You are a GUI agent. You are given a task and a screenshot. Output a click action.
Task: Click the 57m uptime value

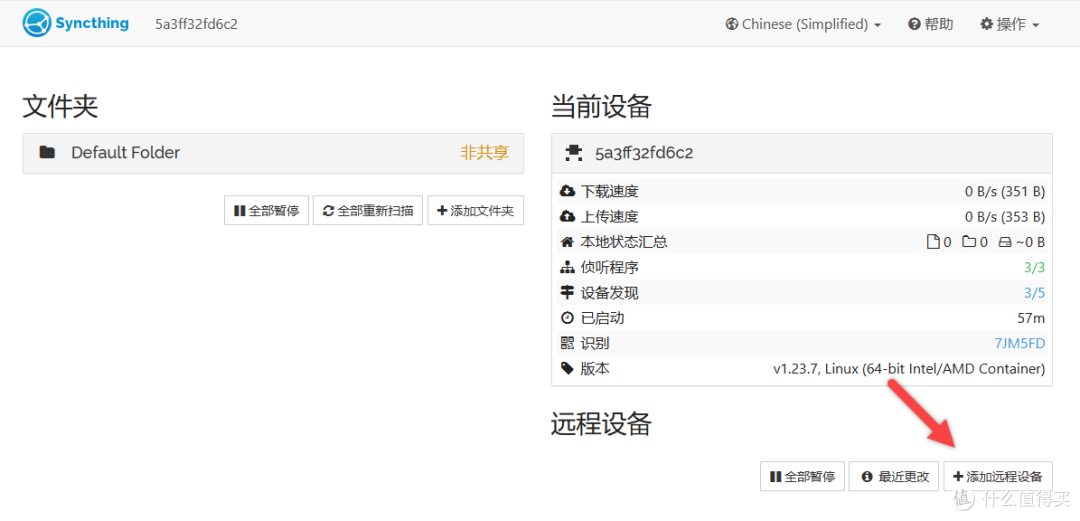(x=1031, y=318)
